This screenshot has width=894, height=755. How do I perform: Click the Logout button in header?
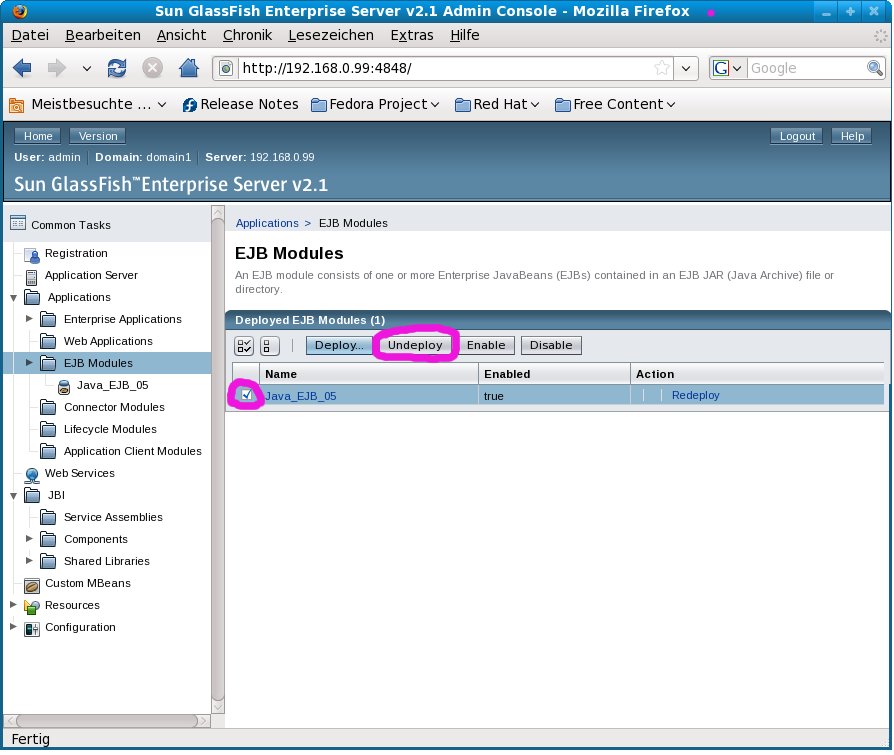(x=797, y=136)
